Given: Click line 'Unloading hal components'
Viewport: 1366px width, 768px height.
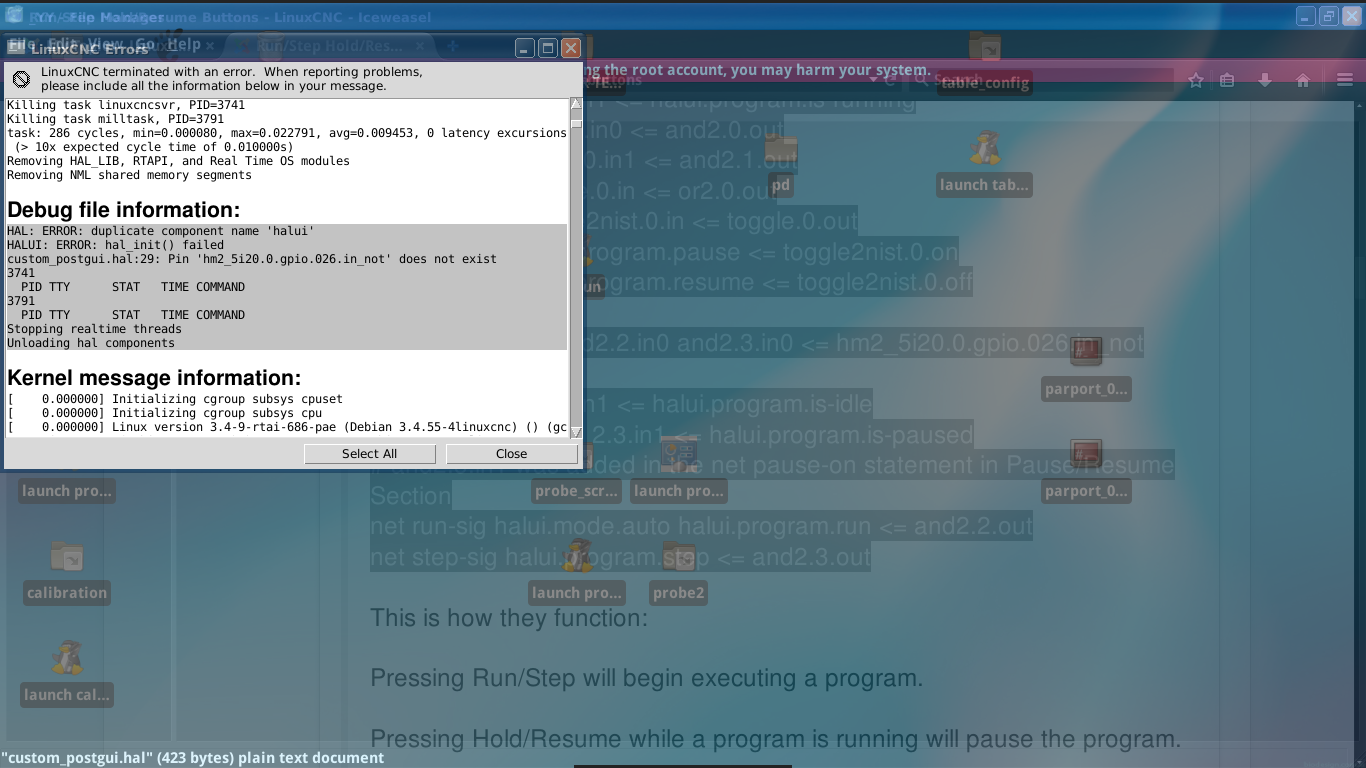Looking at the screenshot, I should 91,343.
